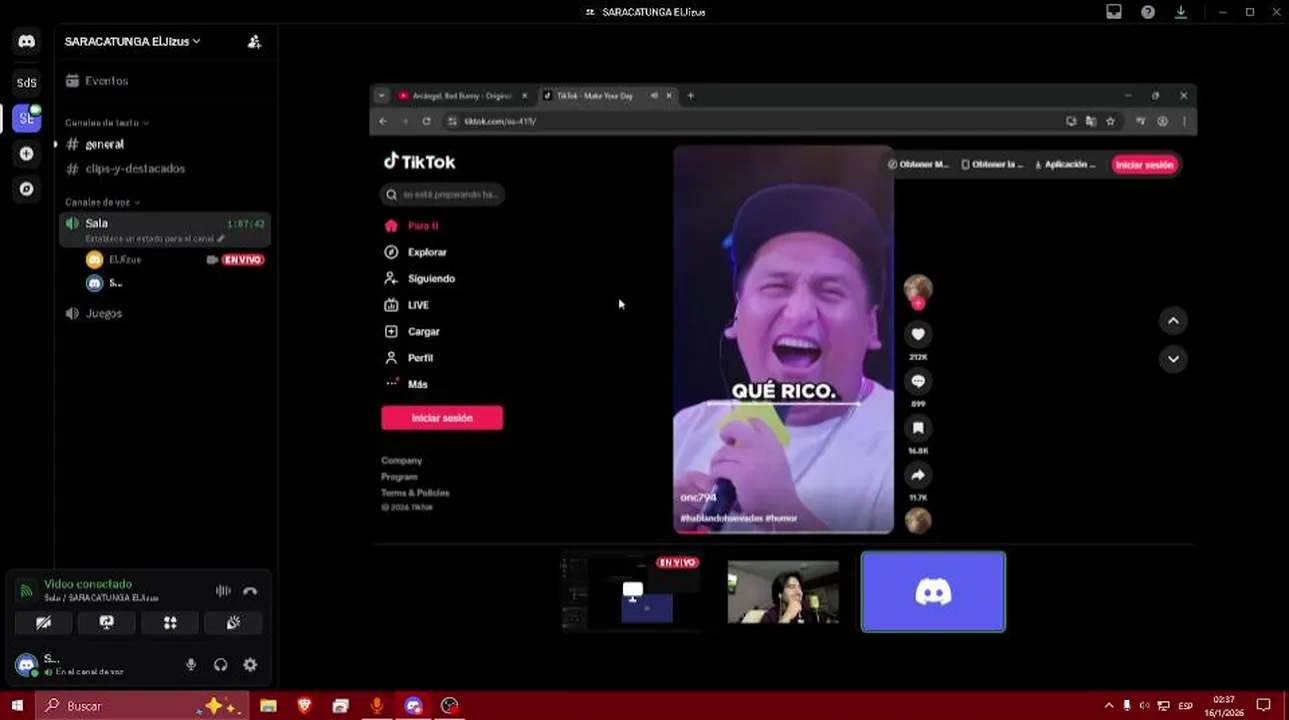The image size is (1289, 720).
Task: Reload the streamed browser page
Action: point(426,121)
